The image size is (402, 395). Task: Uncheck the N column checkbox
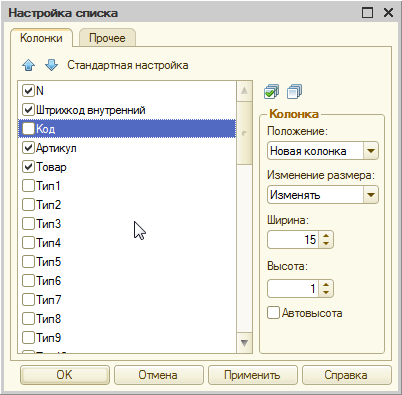28,91
